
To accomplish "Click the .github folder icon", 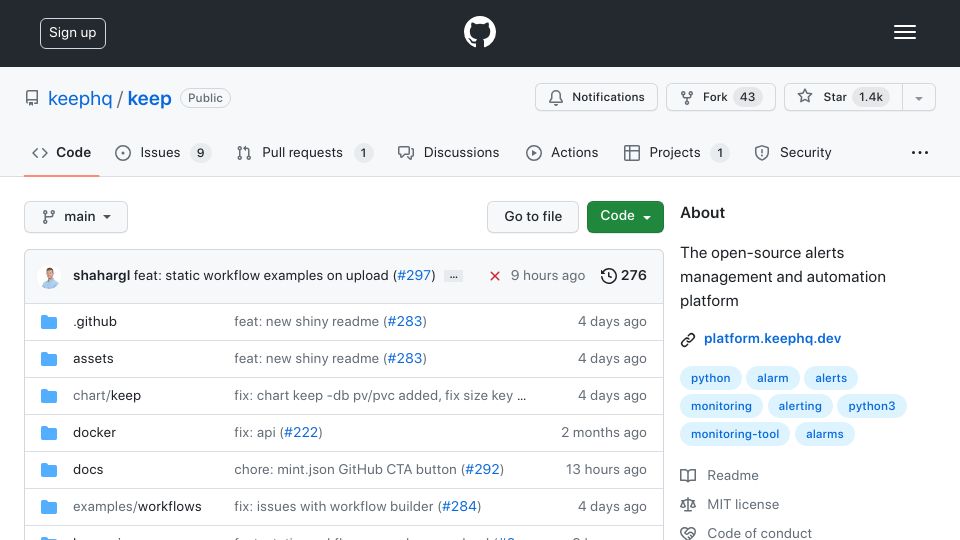I will click(x=49, y=322).
